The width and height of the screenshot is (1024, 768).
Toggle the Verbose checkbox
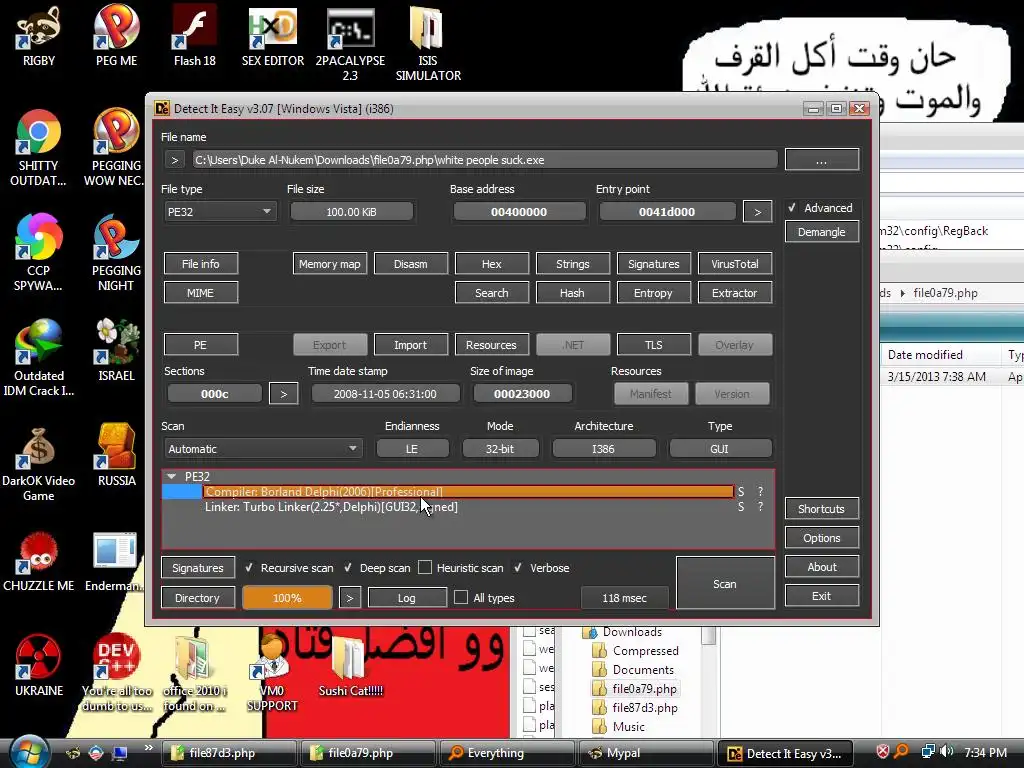[517, 568]
